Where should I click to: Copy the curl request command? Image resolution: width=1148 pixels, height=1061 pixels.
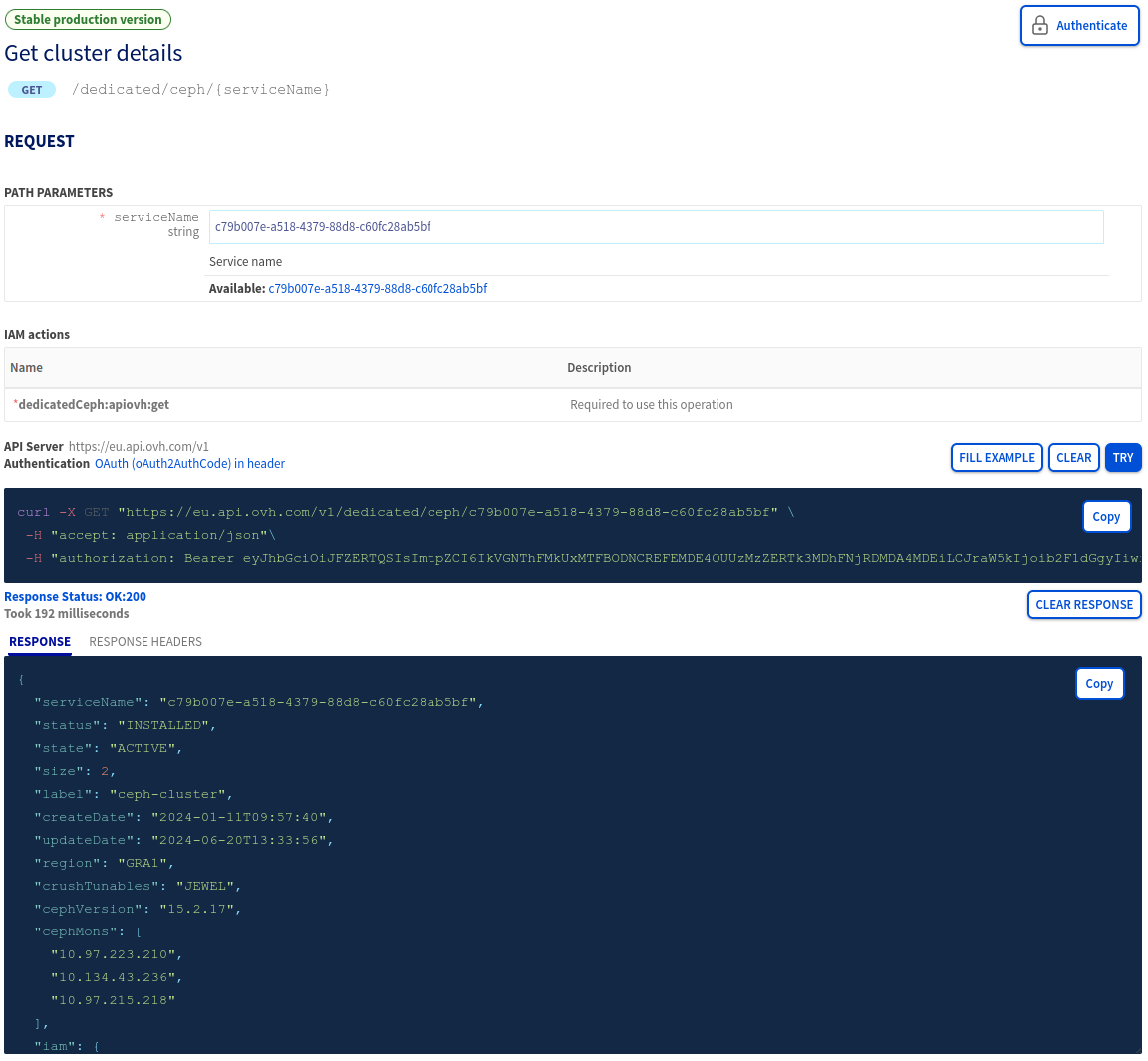click(1106, 516)
